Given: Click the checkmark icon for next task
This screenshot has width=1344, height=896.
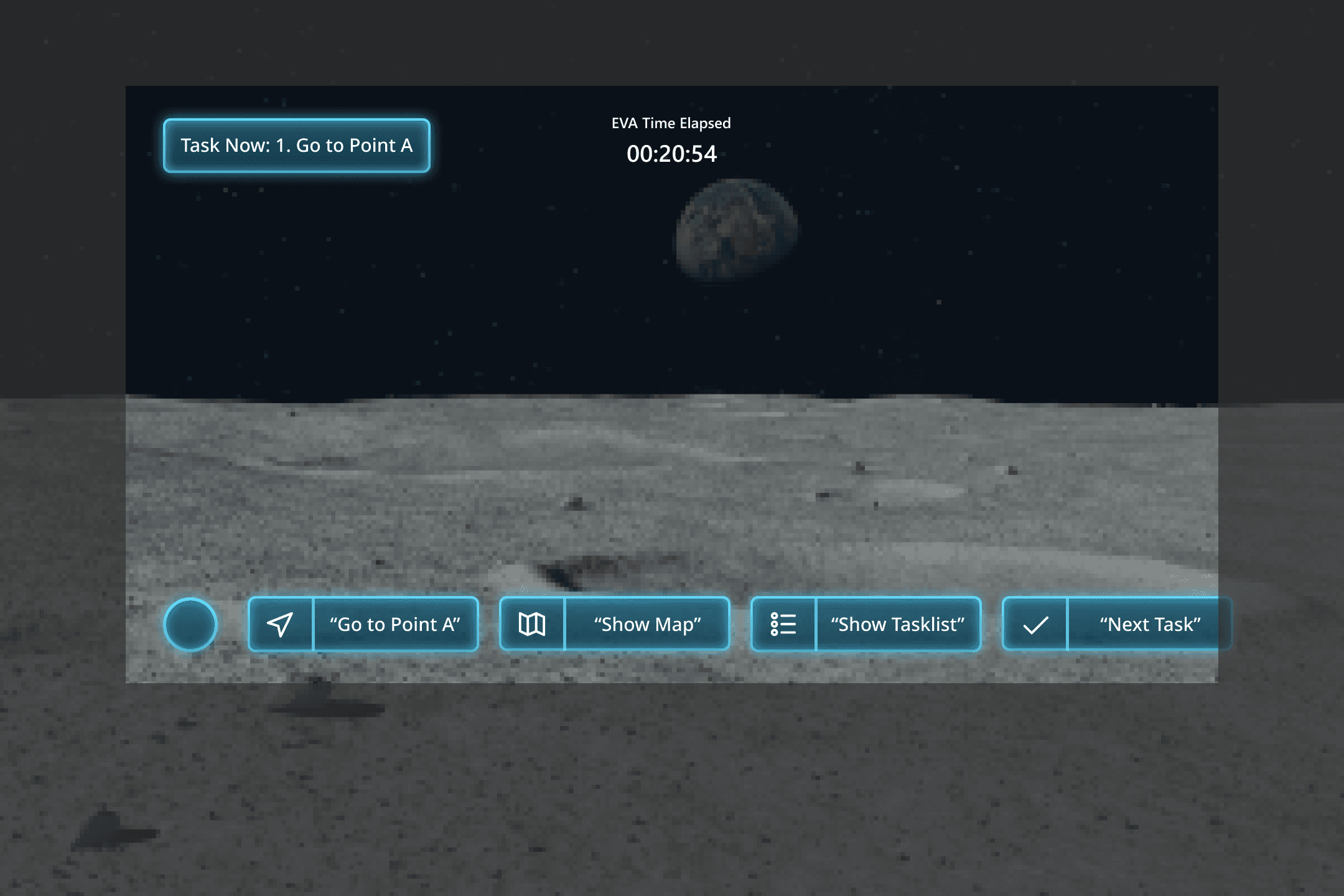Looking at the screenshot, I should pyautogui.click(x=1035, y=624).
